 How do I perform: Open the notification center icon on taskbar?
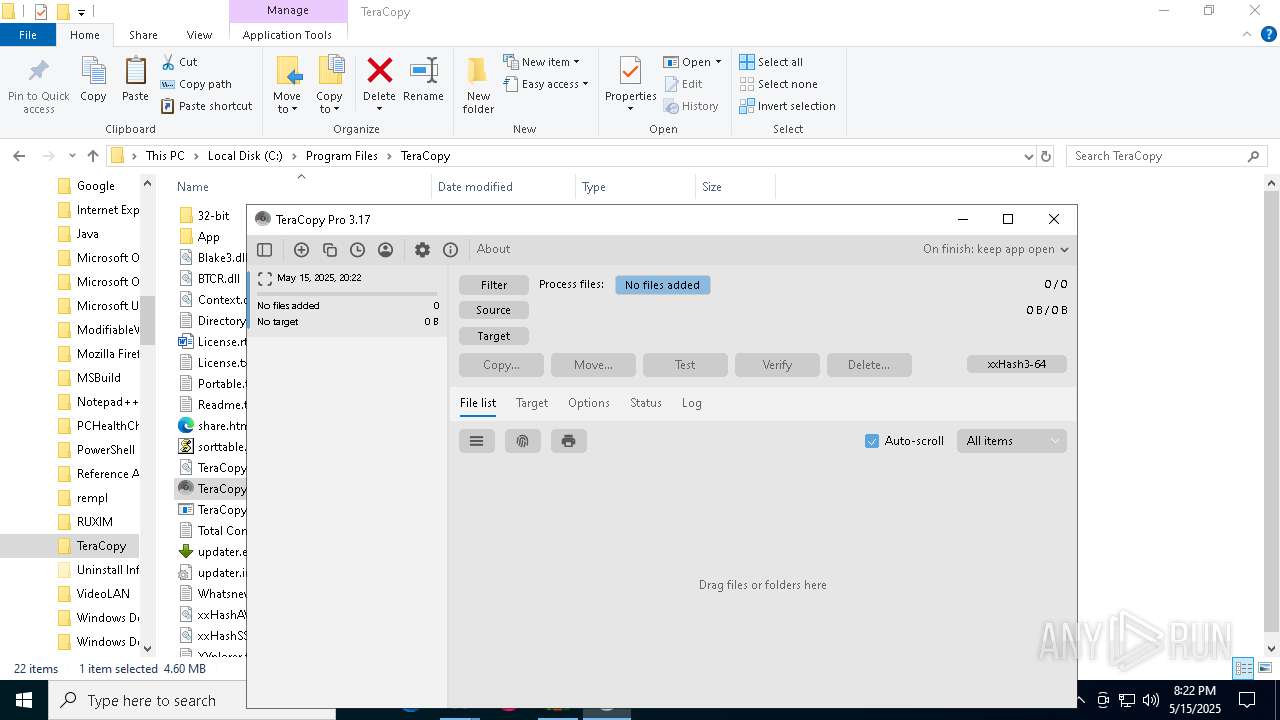click(x=1247, y=700)
